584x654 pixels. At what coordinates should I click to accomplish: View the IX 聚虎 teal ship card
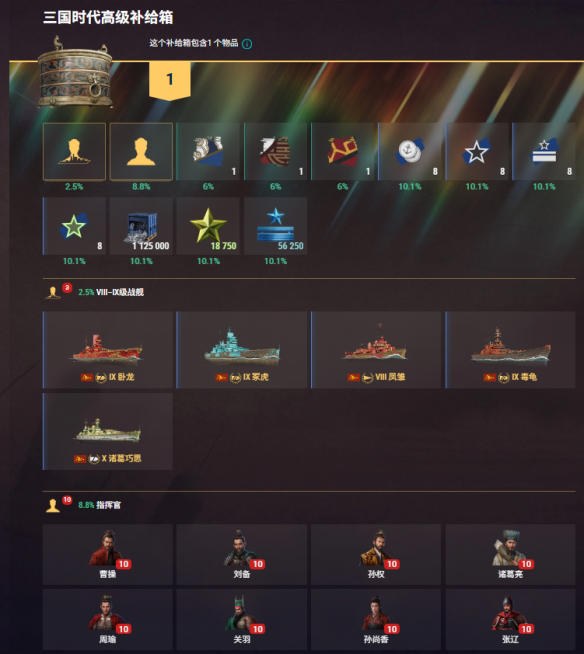[242, 350]
